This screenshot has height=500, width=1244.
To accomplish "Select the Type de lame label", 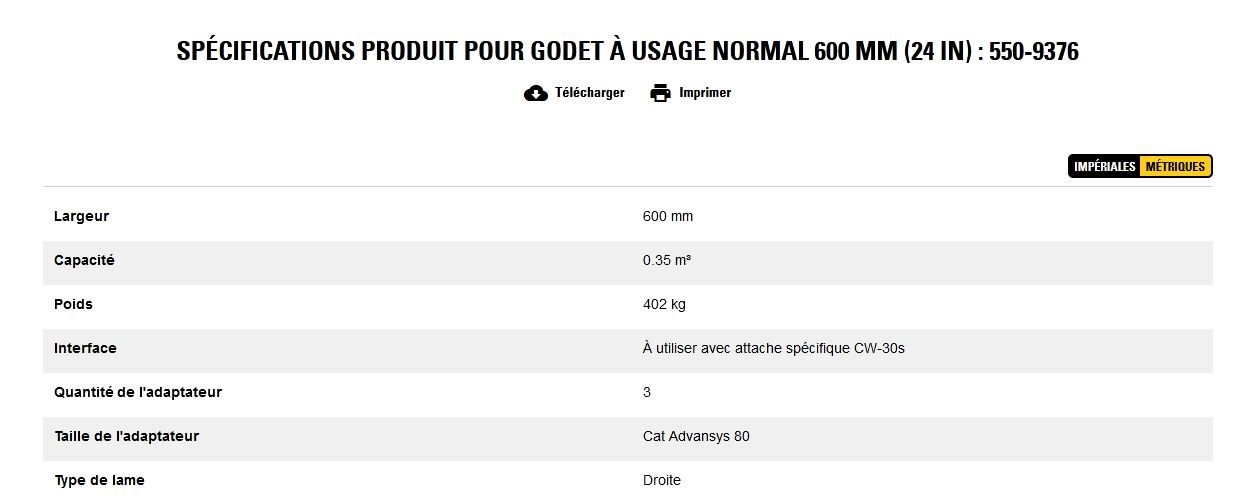I will [x=99, y=480].
